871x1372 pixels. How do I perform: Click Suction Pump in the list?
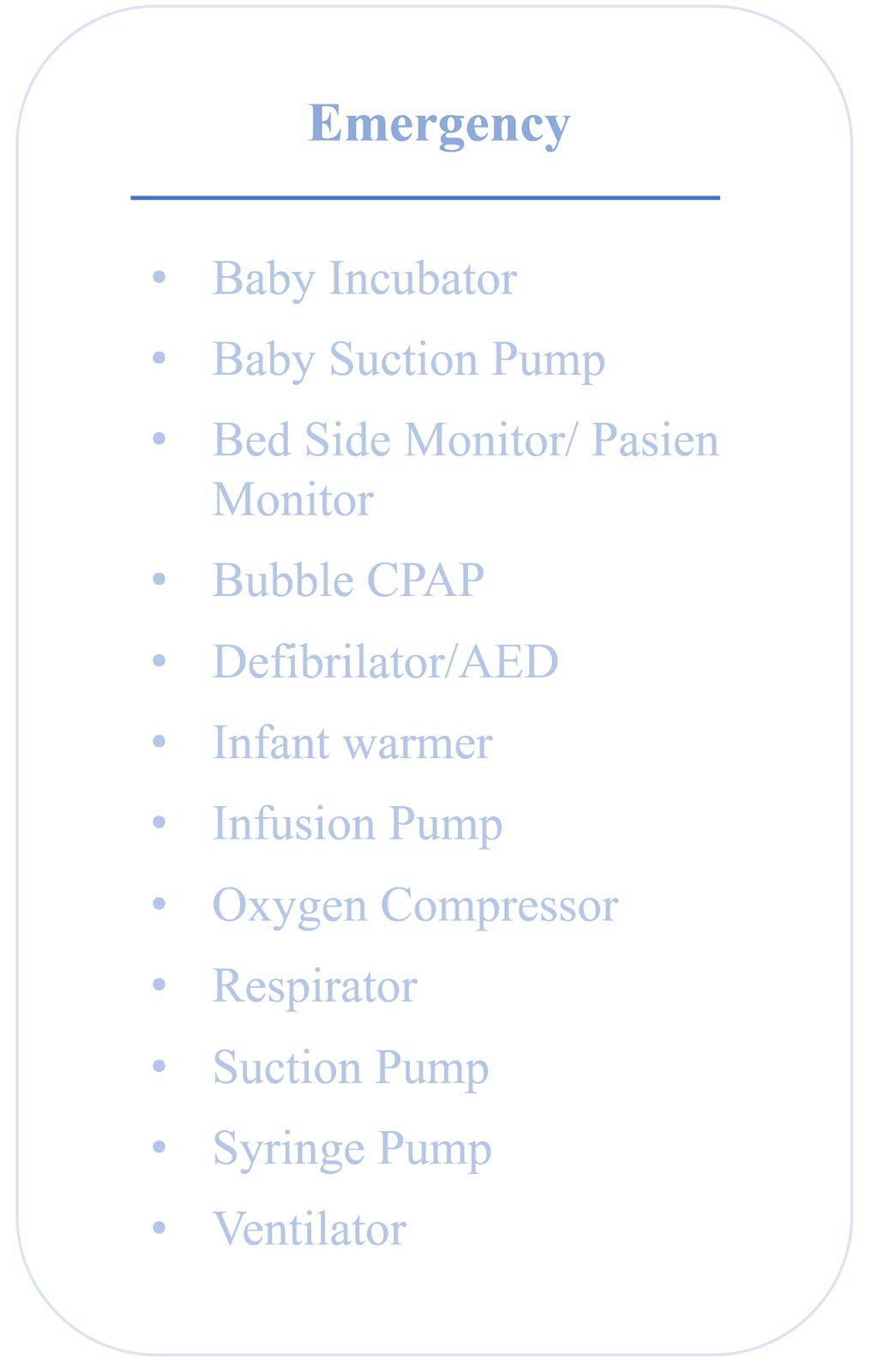coord(351,1068)
